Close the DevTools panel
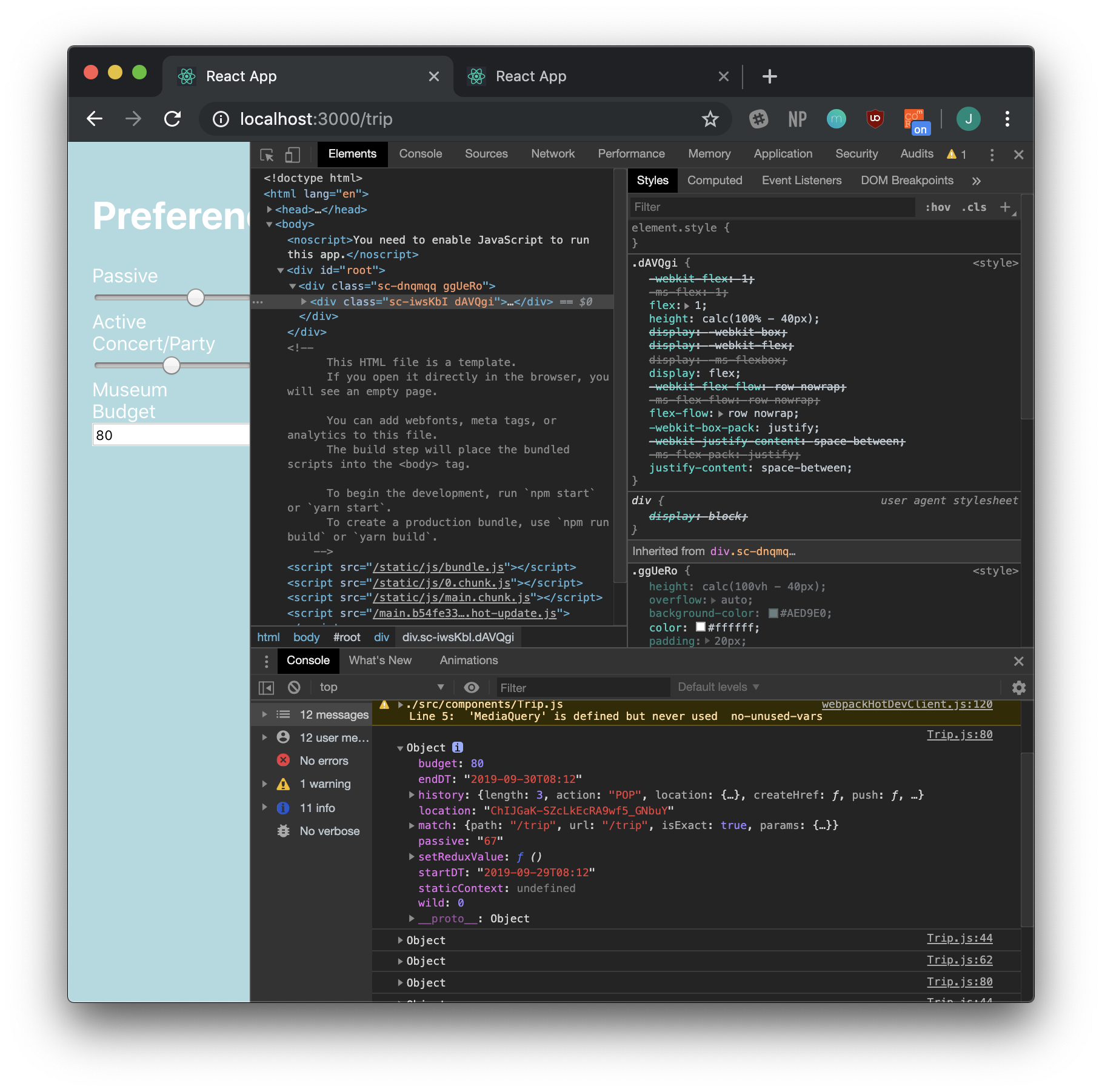Viewport: 1102px width, 1092px height. click(1018, 155)
